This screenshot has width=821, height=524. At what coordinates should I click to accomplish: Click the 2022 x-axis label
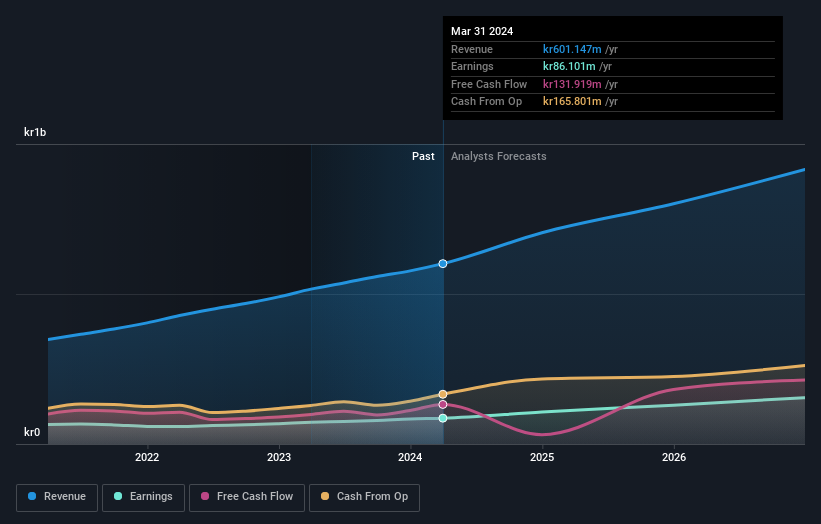coord(147,458)
